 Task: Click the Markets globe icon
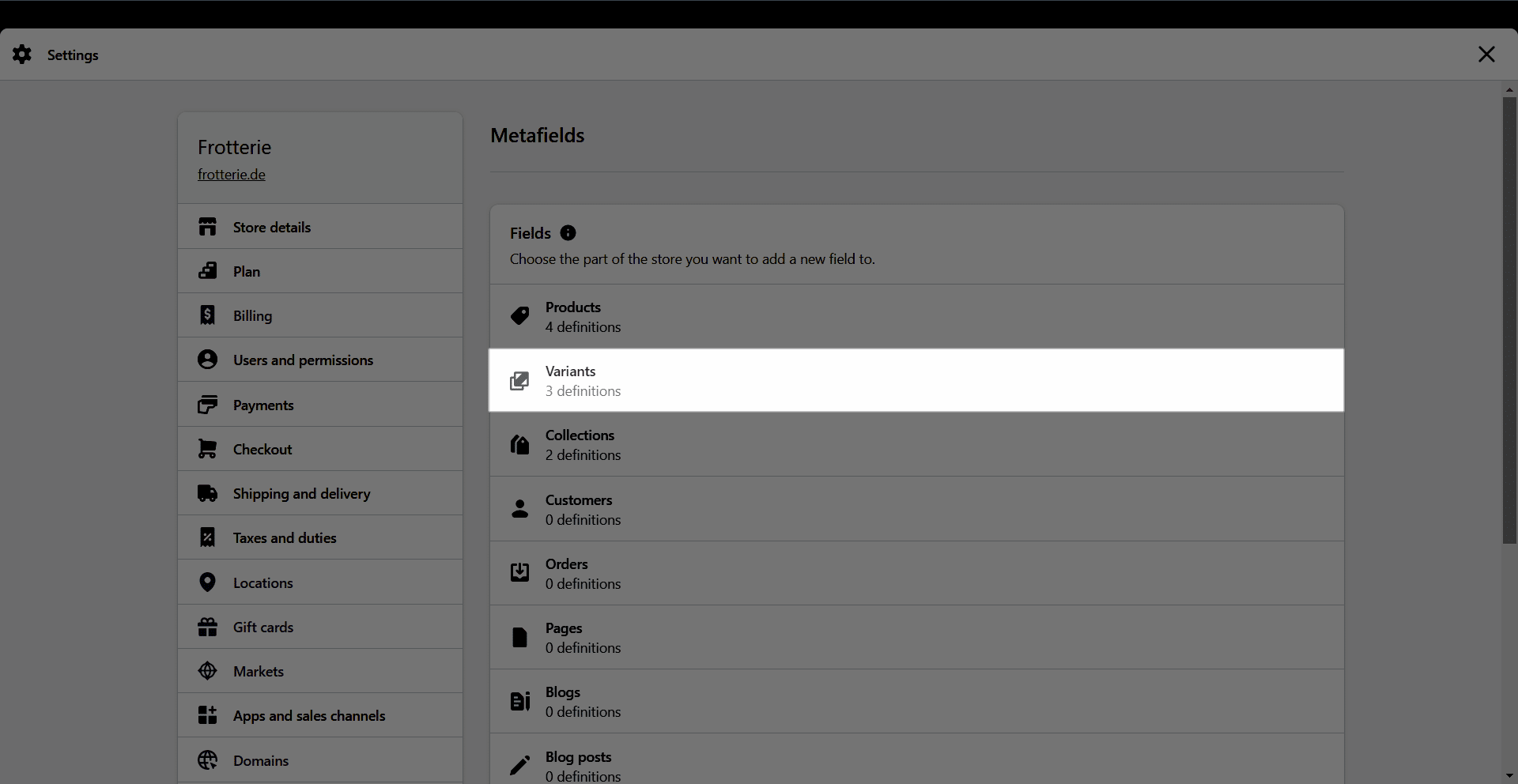pos(207,671)
